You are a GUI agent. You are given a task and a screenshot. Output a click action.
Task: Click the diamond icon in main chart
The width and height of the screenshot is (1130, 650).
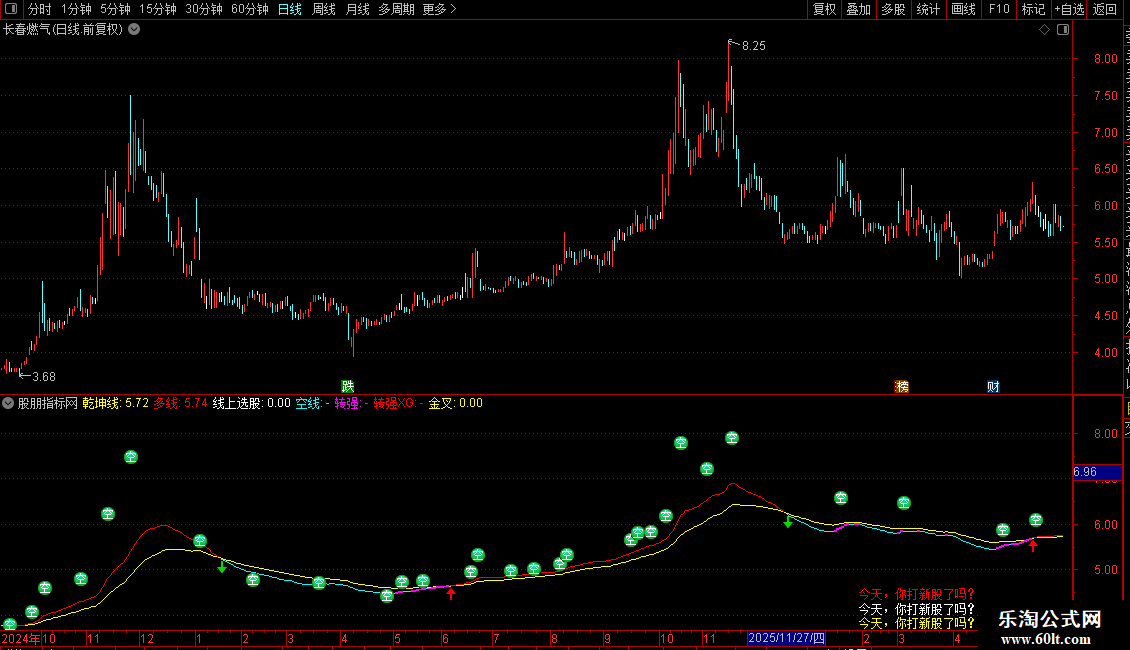click(1044, 30)
